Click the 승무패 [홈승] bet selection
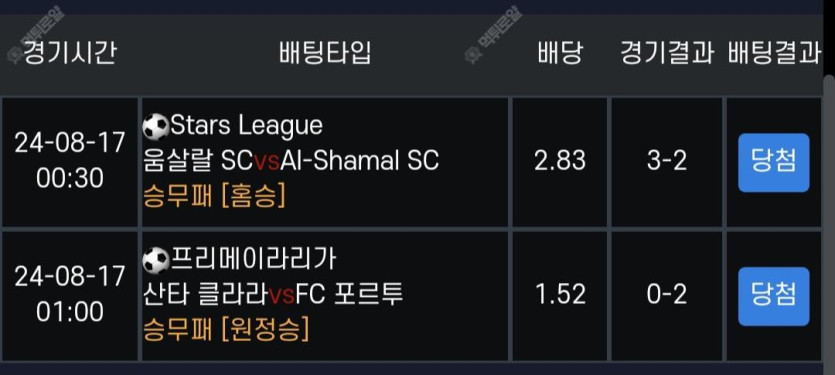This screenshot has width=835, height=375. pyautogui.click(x=214, y=197)
